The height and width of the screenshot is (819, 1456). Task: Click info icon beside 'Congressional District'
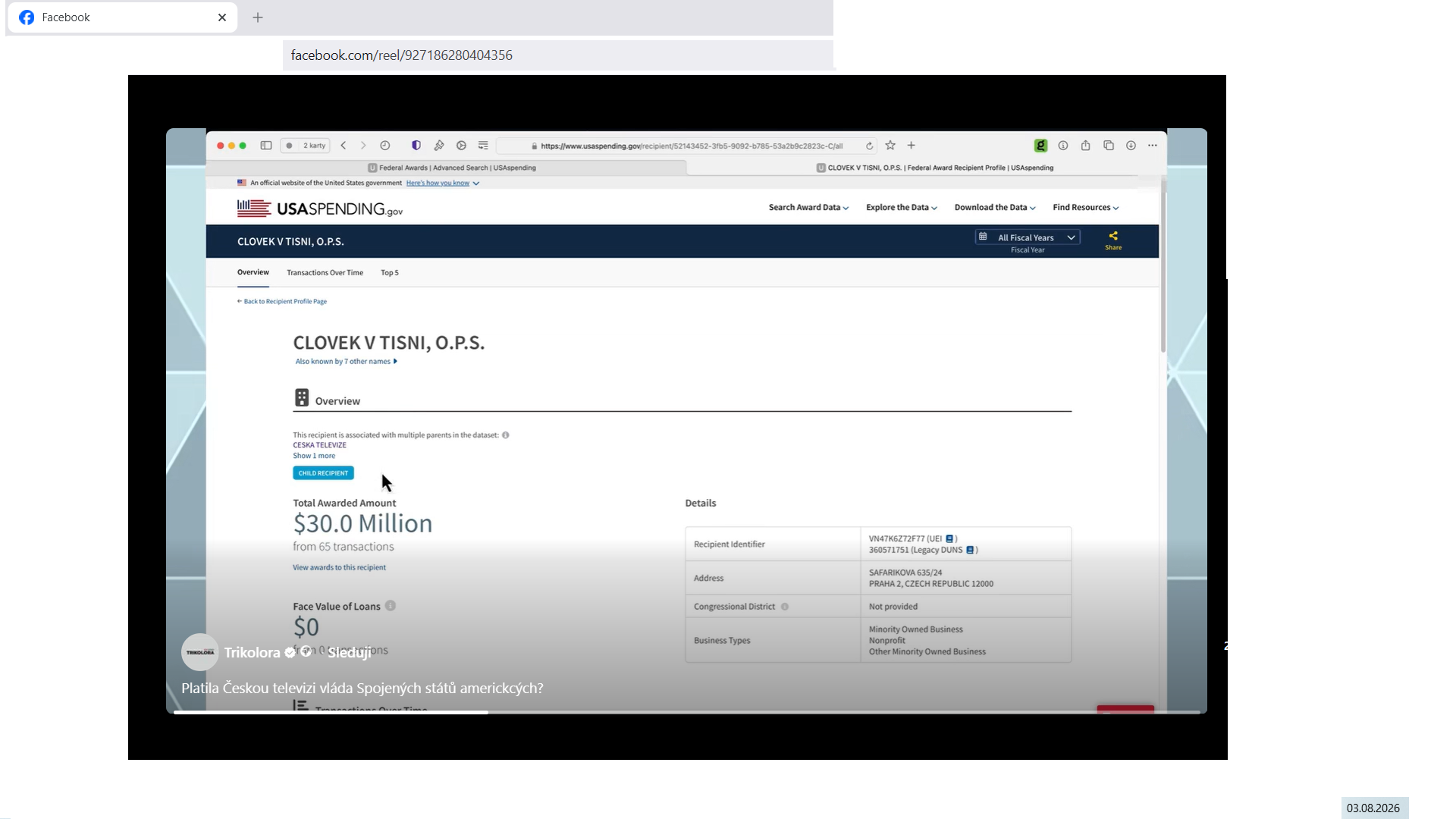point(785,607)
